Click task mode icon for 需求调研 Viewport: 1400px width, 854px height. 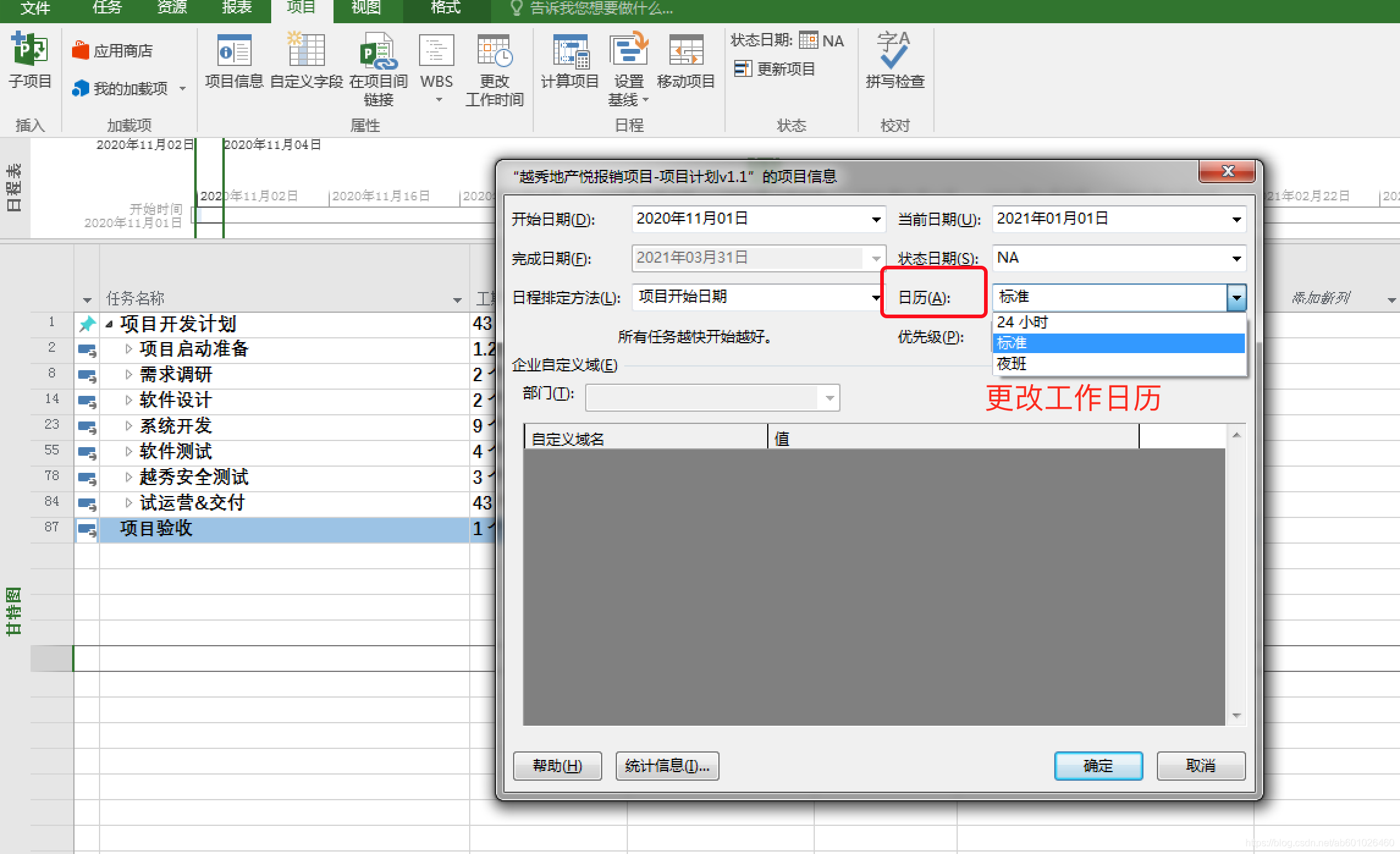[x=87, y=376]
